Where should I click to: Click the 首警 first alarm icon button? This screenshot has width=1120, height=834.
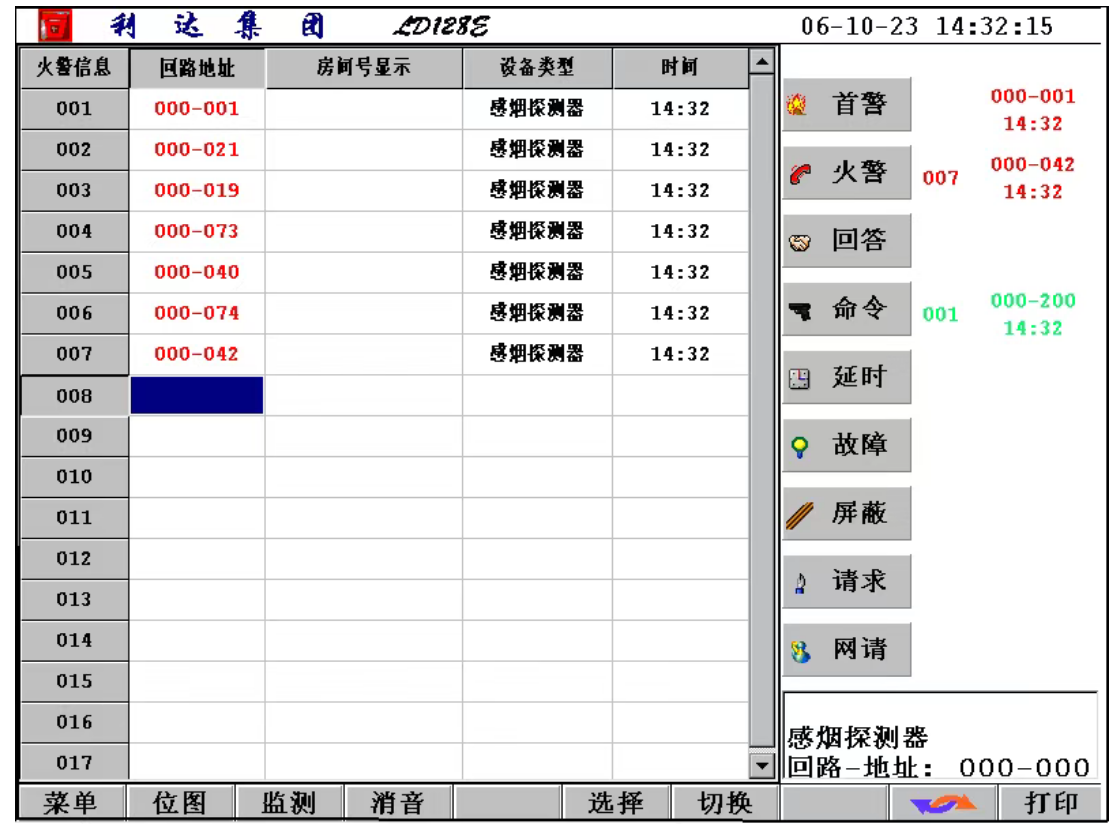(x=846, y=105)
